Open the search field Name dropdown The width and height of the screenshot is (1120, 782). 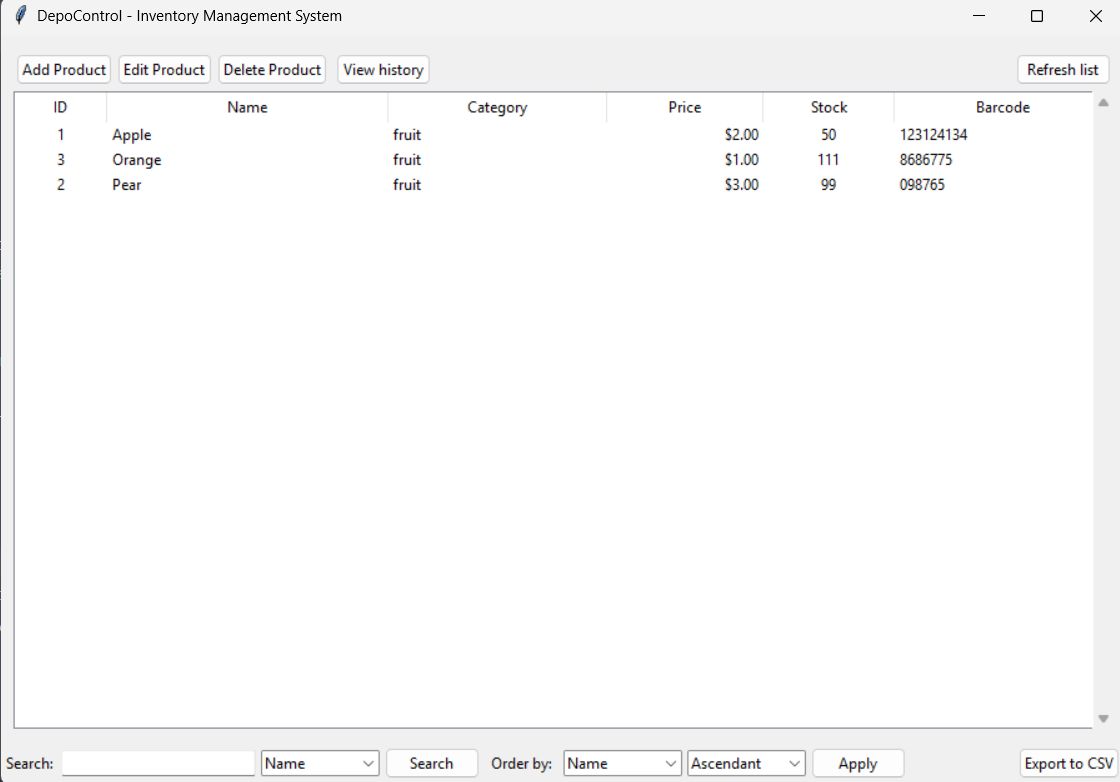320,763
